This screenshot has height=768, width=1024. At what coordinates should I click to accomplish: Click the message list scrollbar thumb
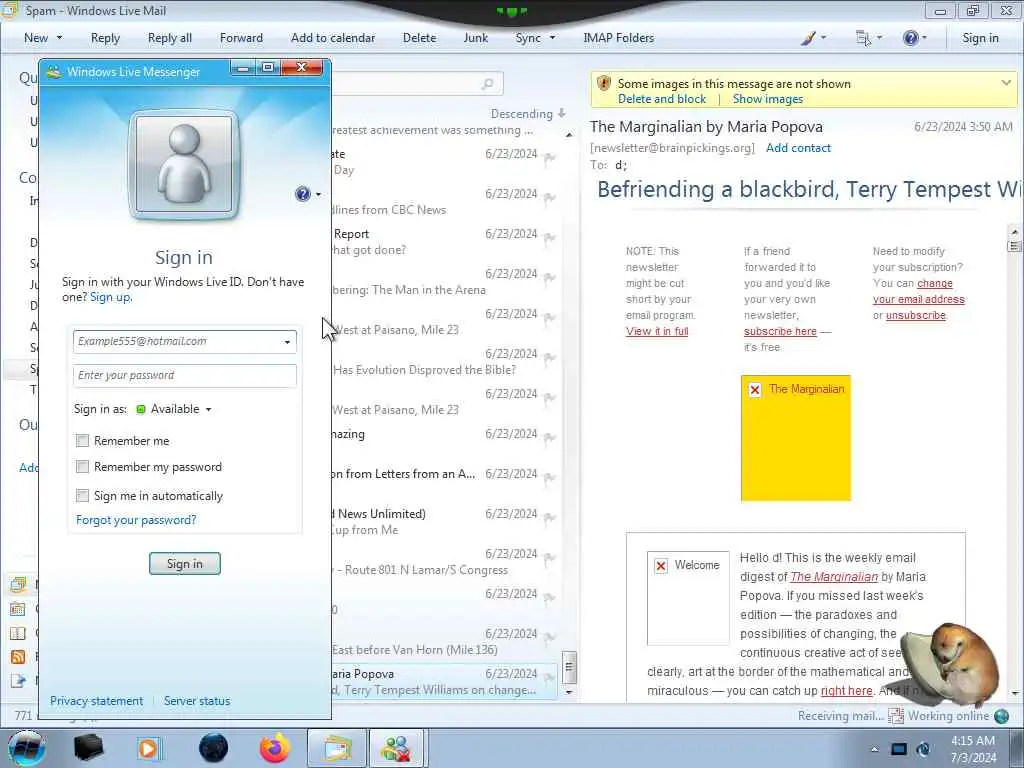569,667
